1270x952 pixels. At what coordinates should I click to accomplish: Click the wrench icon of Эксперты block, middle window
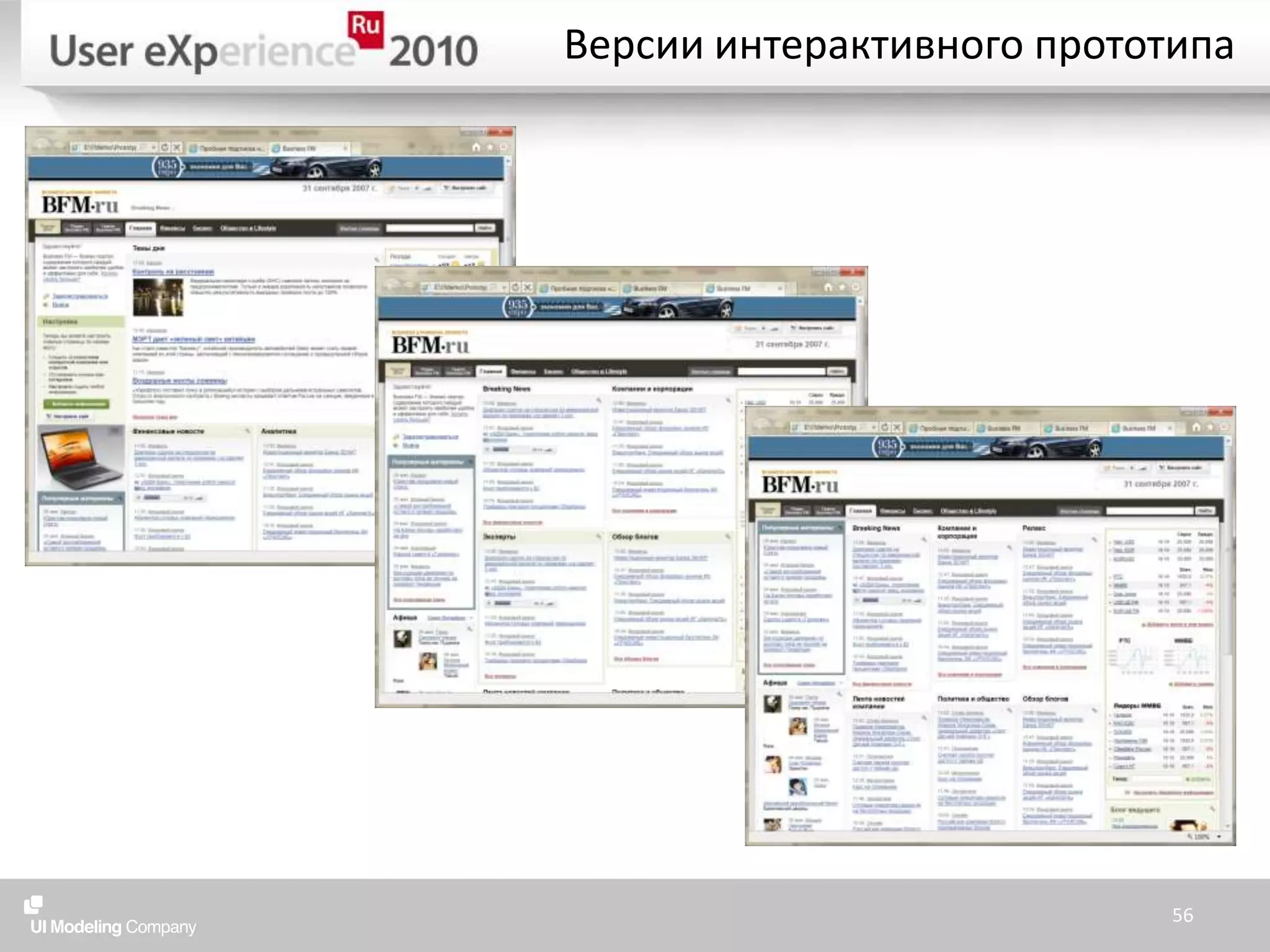click(x=599, y=536)
